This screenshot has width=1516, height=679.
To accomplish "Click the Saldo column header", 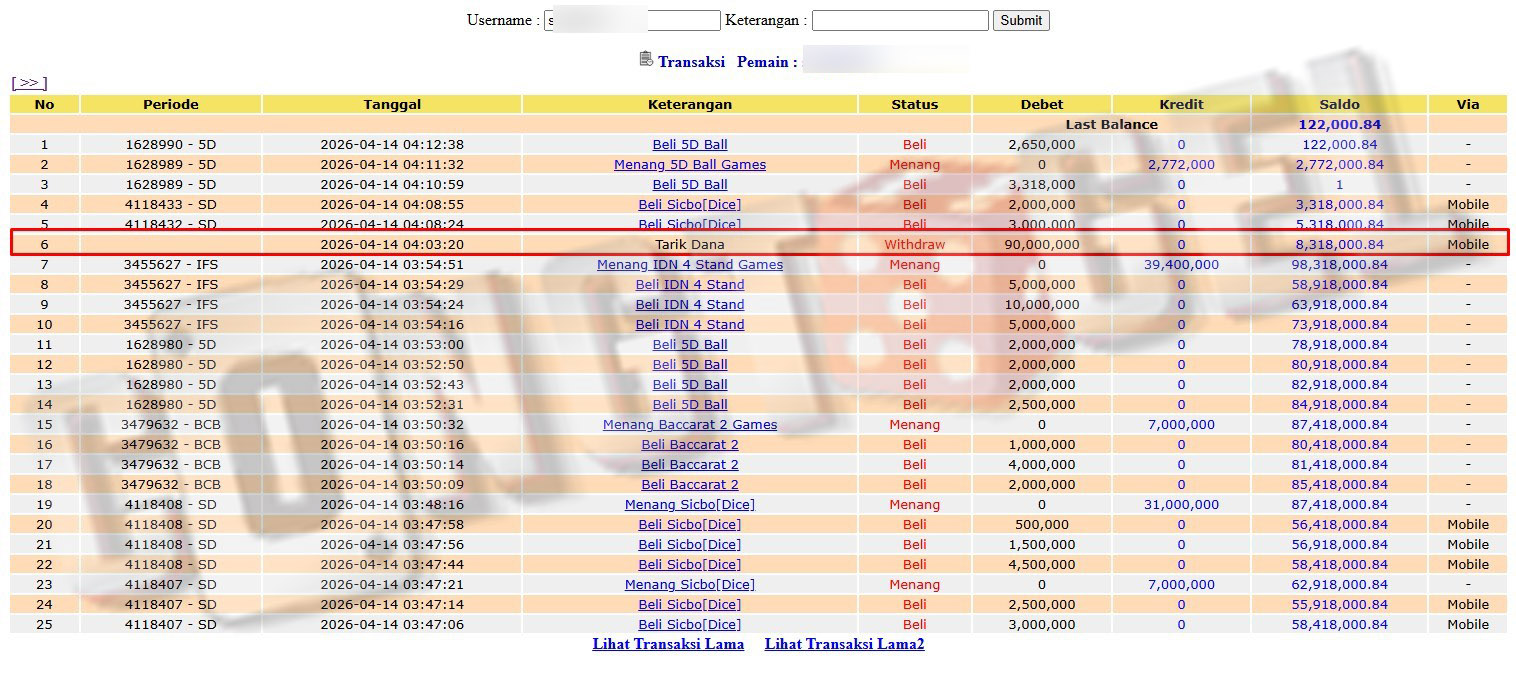I will click(1338, 104).
